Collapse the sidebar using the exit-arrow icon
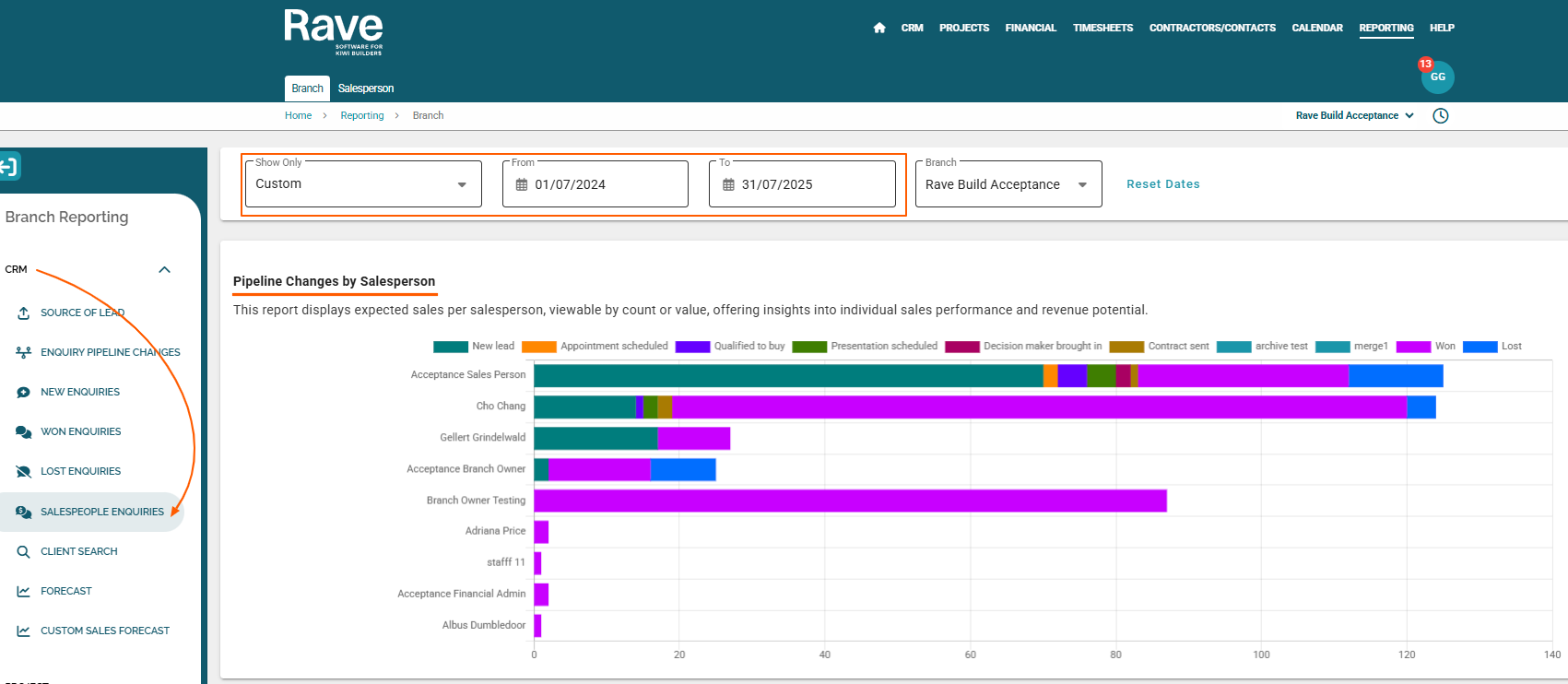The height and width of the screenshot is (684, 1568). [9, 167]
